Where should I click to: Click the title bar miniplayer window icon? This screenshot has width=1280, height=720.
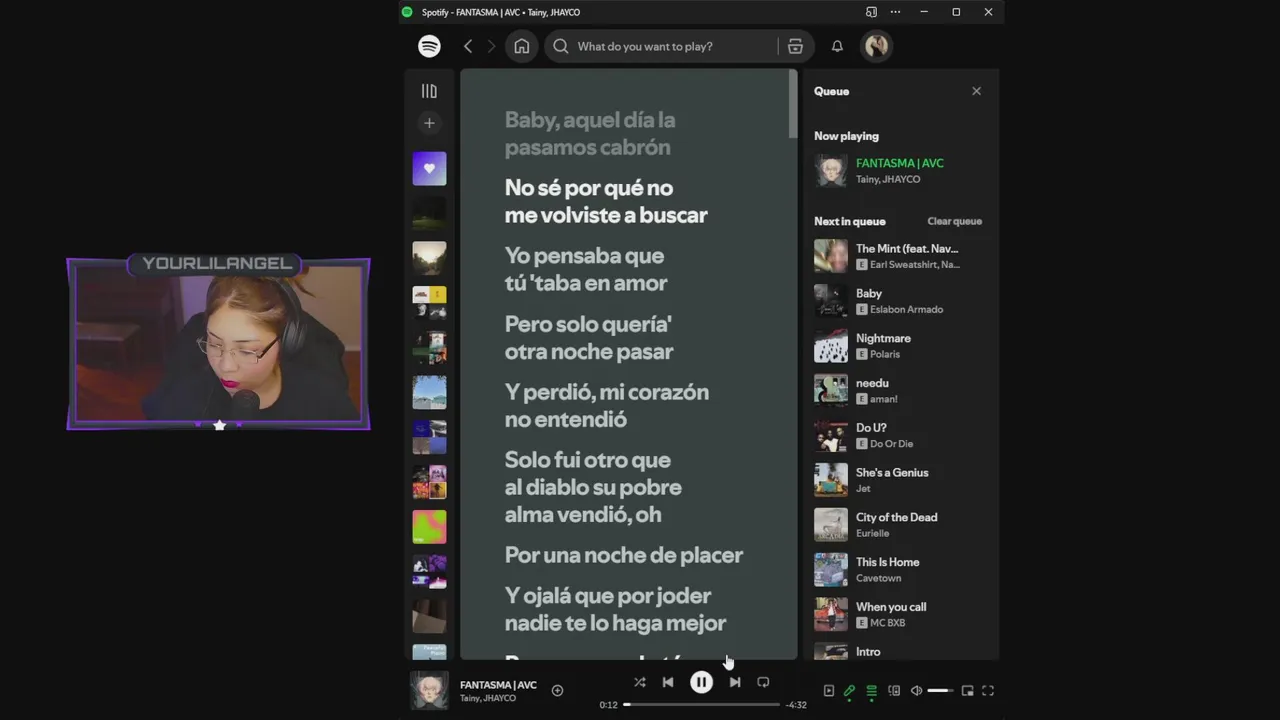coord(871,12)
